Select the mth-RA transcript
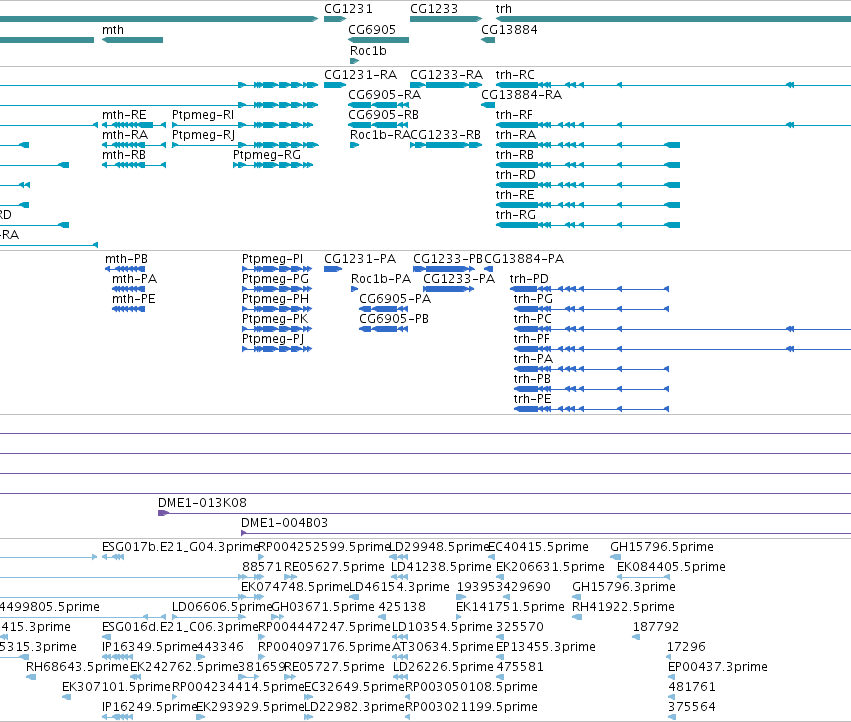851x722 pixels. [125, 135]
